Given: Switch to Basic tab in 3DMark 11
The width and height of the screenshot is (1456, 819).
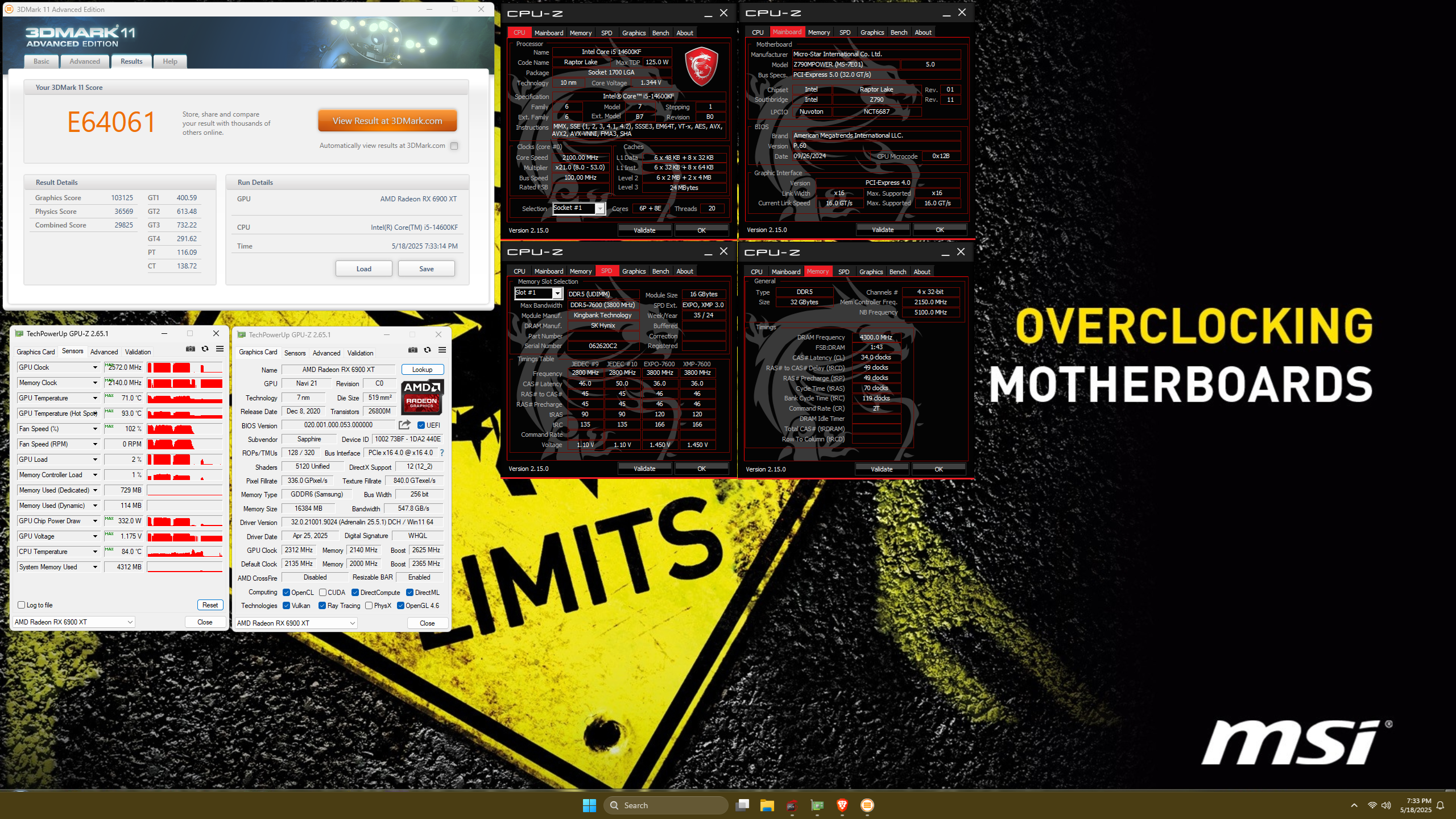Looking at the screenshot, I should (42, 61).
